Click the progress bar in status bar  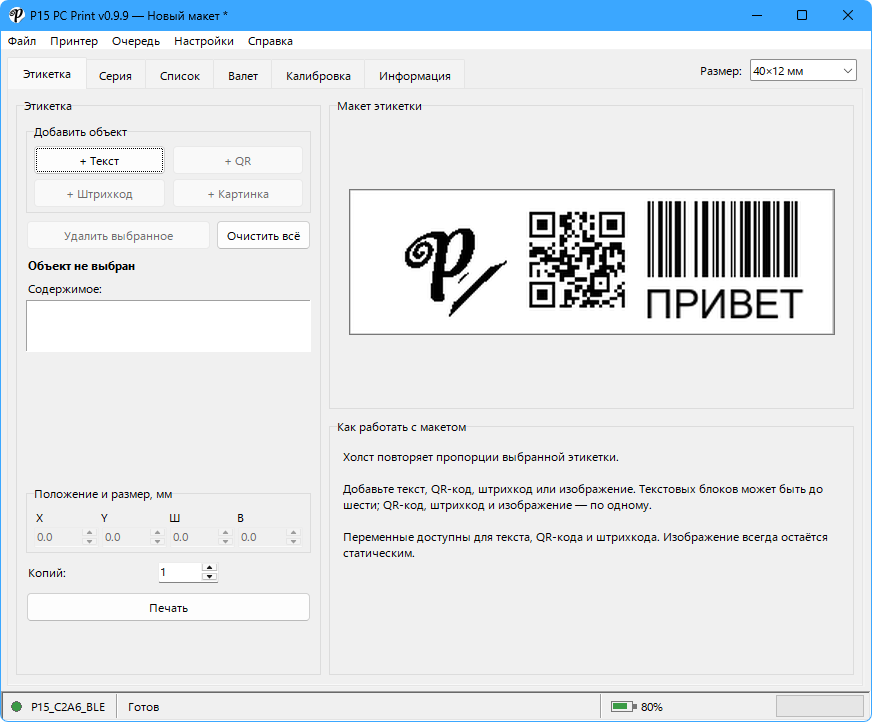pos(820,706)
